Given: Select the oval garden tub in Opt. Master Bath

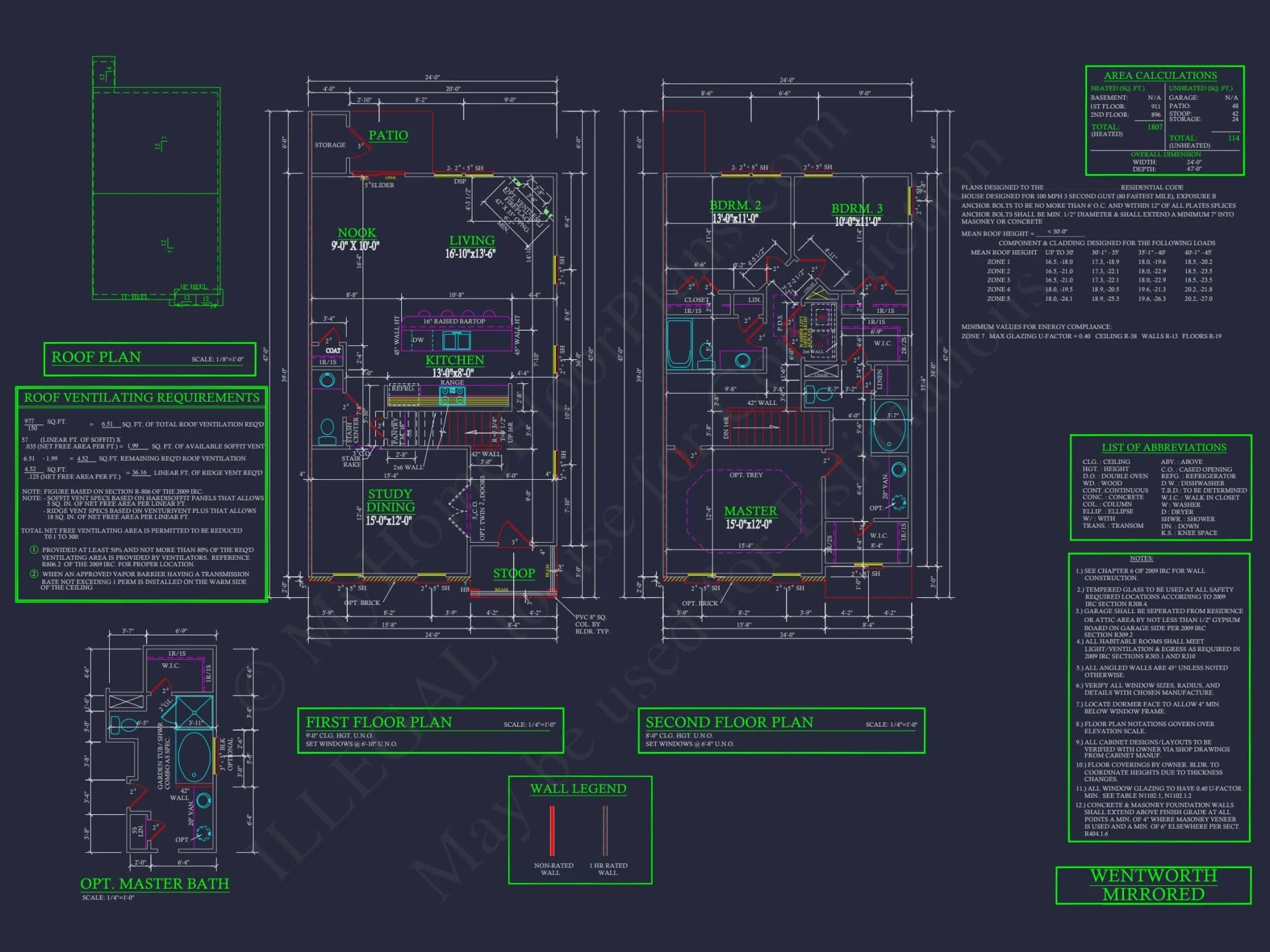Looking at the screenshot, I should [194, 757].
